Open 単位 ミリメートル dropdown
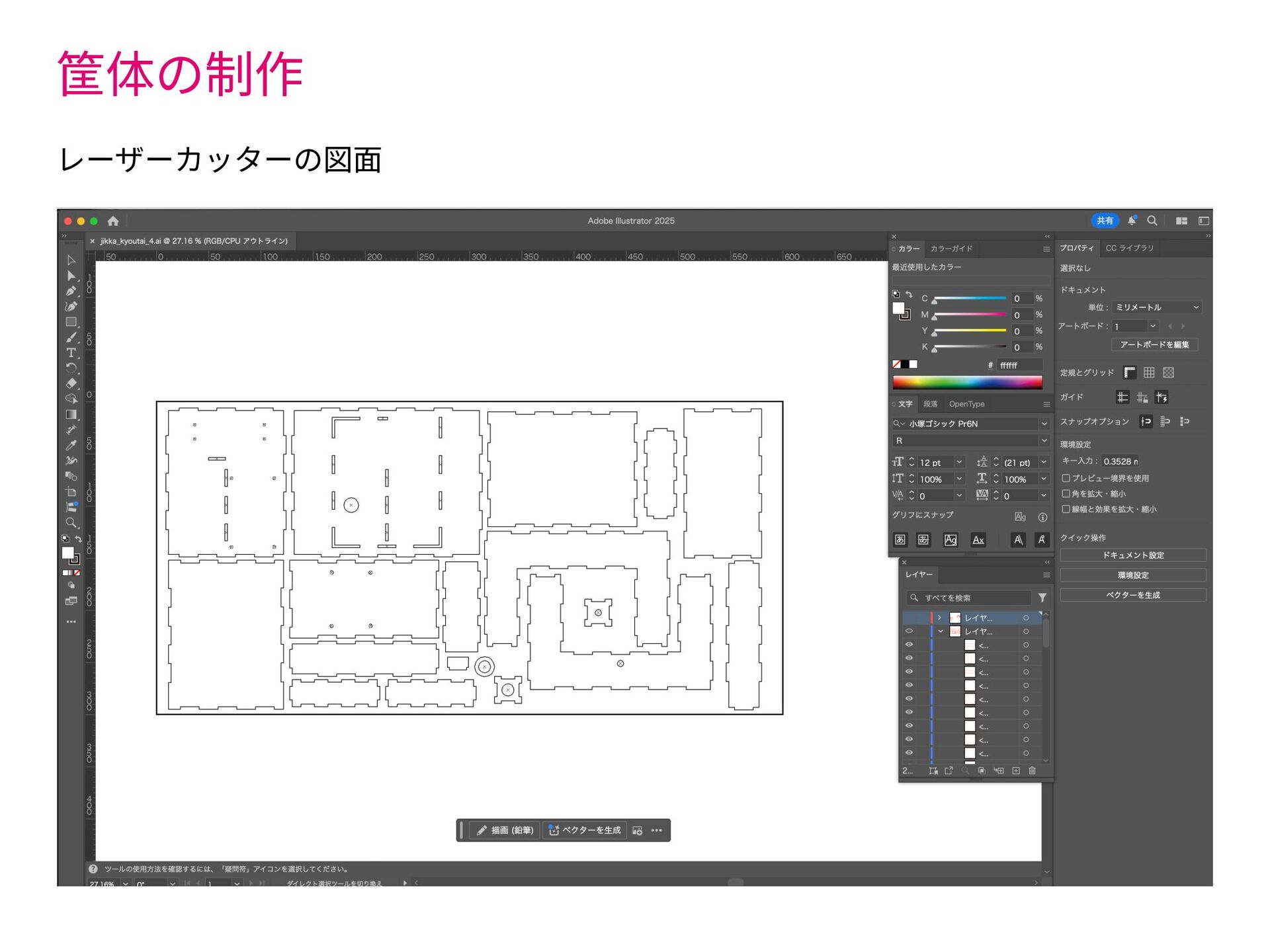Screen dimensions: 1270x952 coord(1156,307)
